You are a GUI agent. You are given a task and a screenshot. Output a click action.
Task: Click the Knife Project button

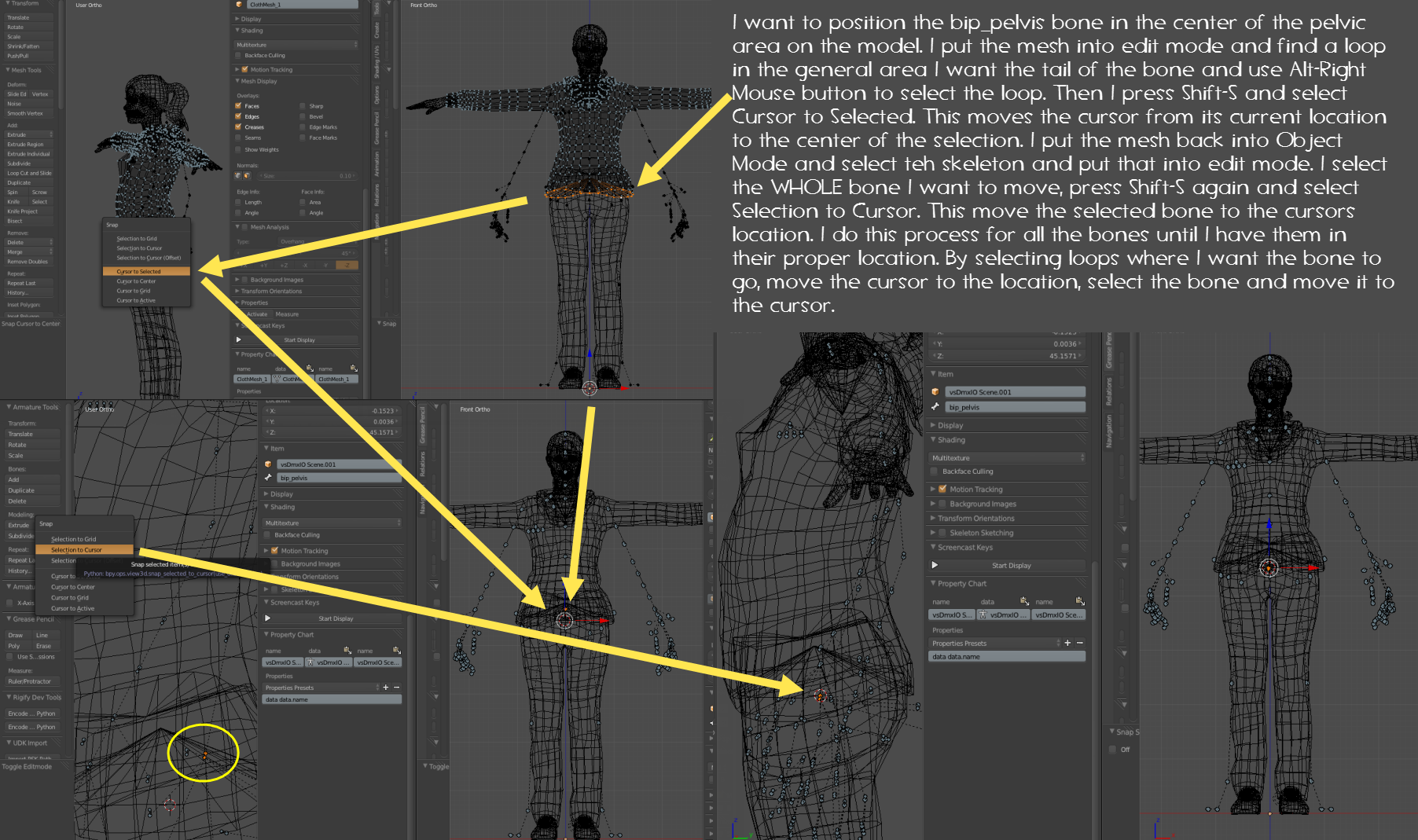click(30, 211)
